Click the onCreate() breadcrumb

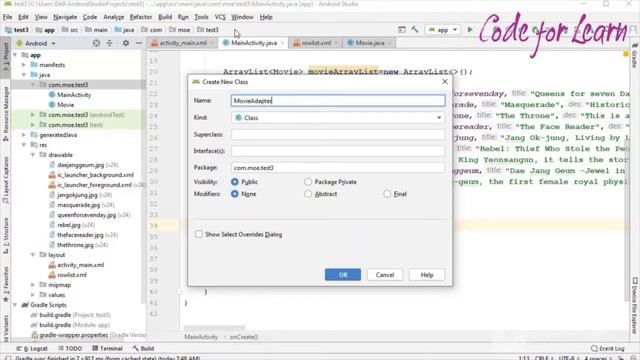pyautogui.click(x=244, y=337)
